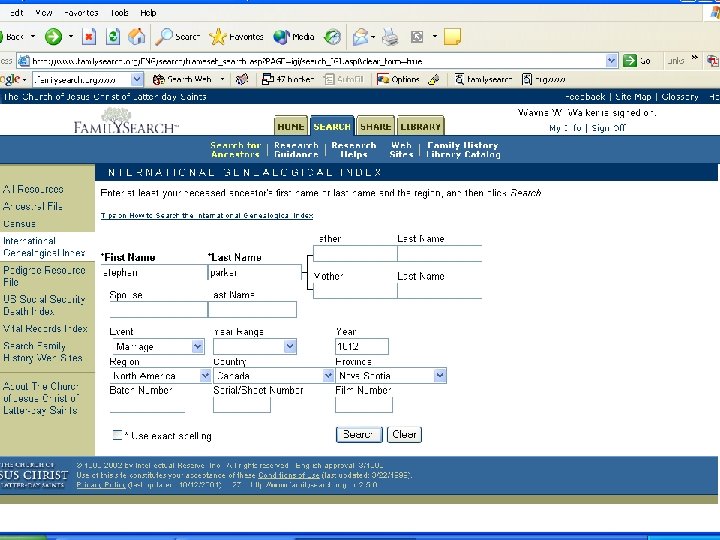Screen dimensions: 720x540
Task: Click the First Name input field
Action: (x=154, y=273)
